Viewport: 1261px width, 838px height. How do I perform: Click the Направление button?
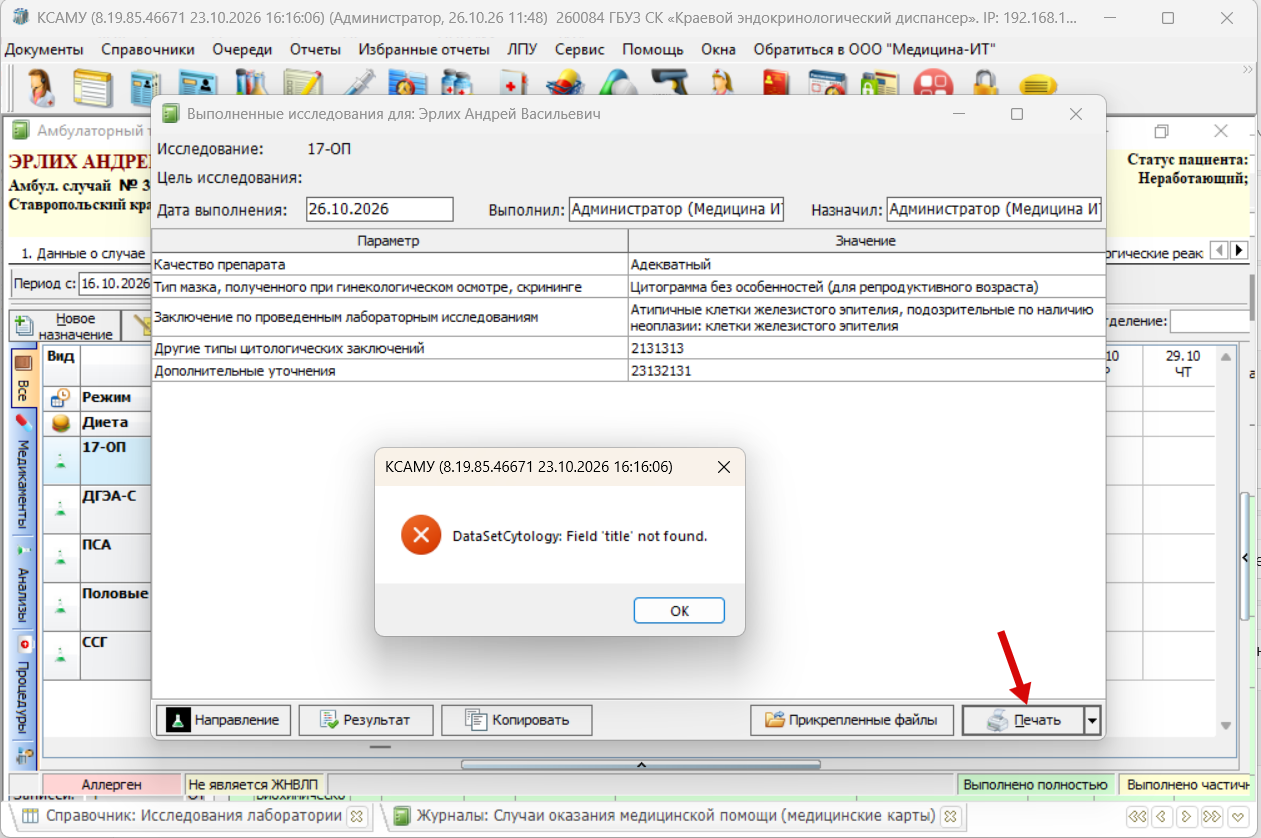(224, 719)
